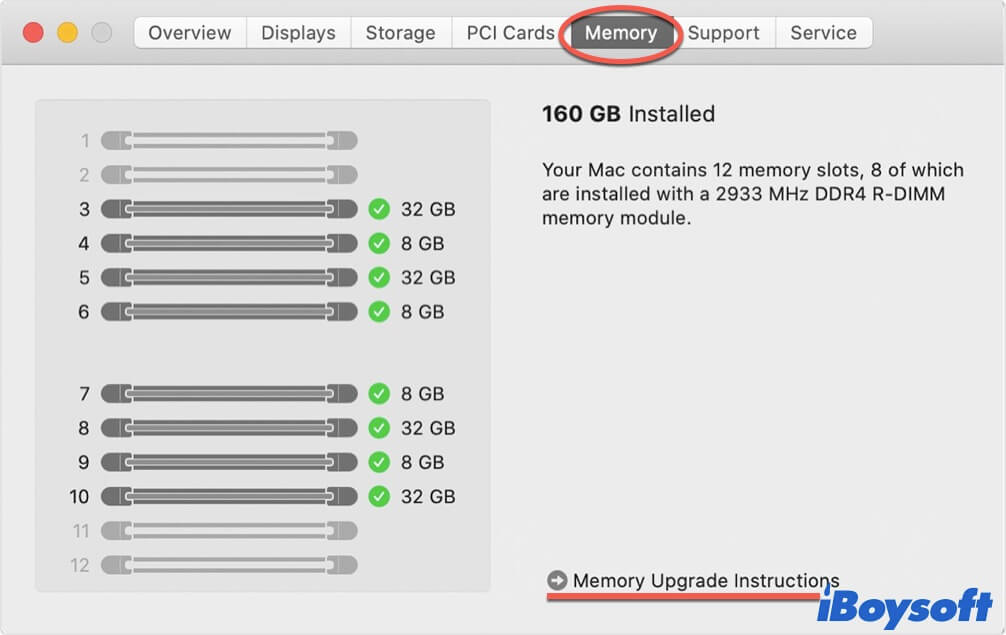This screenshot has height=635, width=1006.
Task: Click green checkmark for memory slot 10
Action: click(x=379, y=496)
